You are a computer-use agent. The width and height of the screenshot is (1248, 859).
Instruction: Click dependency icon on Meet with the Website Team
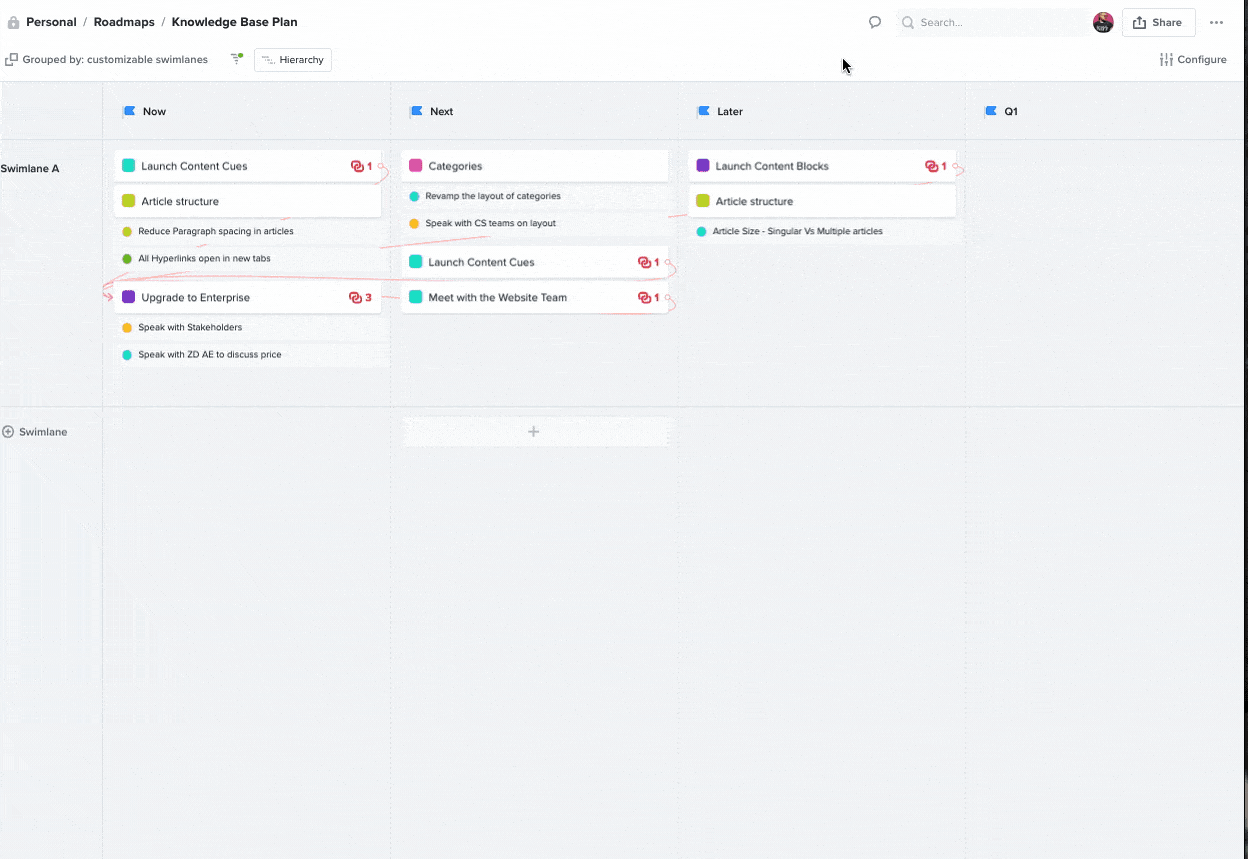coord(644,297)
